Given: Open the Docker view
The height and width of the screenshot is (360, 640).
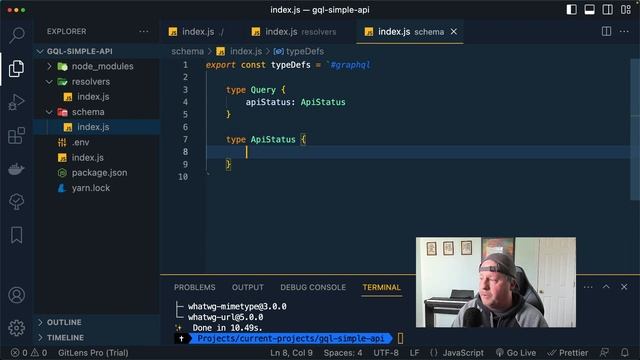Looking at the screenshot, I should pyautogui.click(x=17, y=169).
